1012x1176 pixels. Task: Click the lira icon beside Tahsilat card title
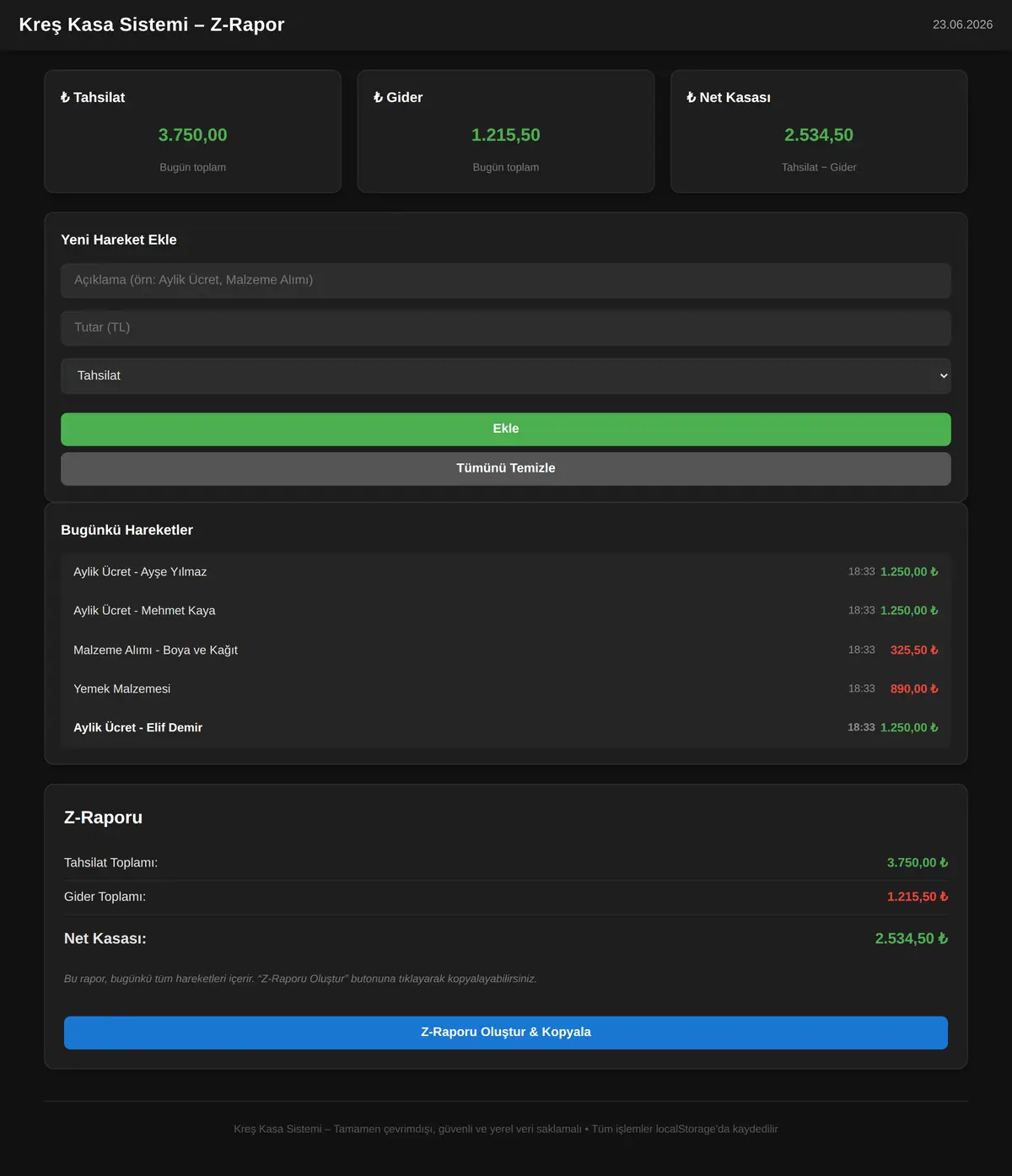(65, 98)
